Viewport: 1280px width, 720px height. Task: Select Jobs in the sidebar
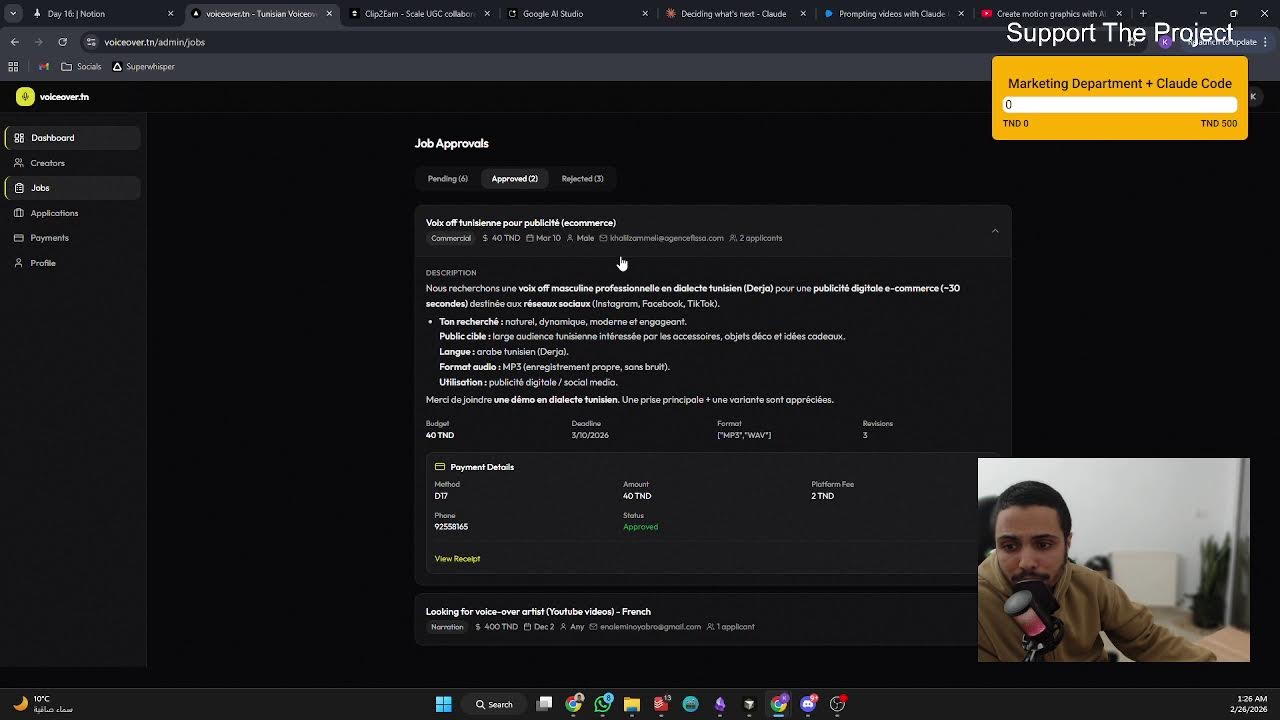point(72,188)
